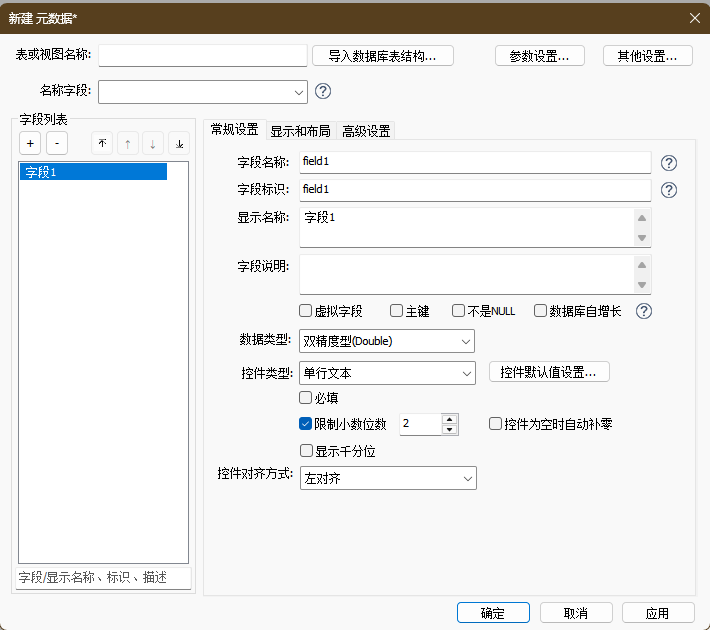Check the 显示千分位 option
The width and height of the screenshot is (710, 630).
pyautogui.click(x=307, y=451)
